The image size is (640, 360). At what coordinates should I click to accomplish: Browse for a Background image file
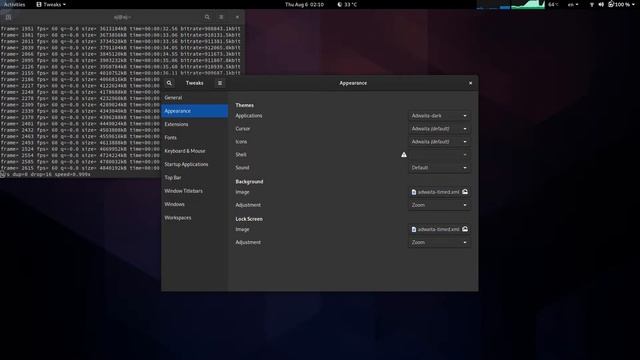click(465, 192)
